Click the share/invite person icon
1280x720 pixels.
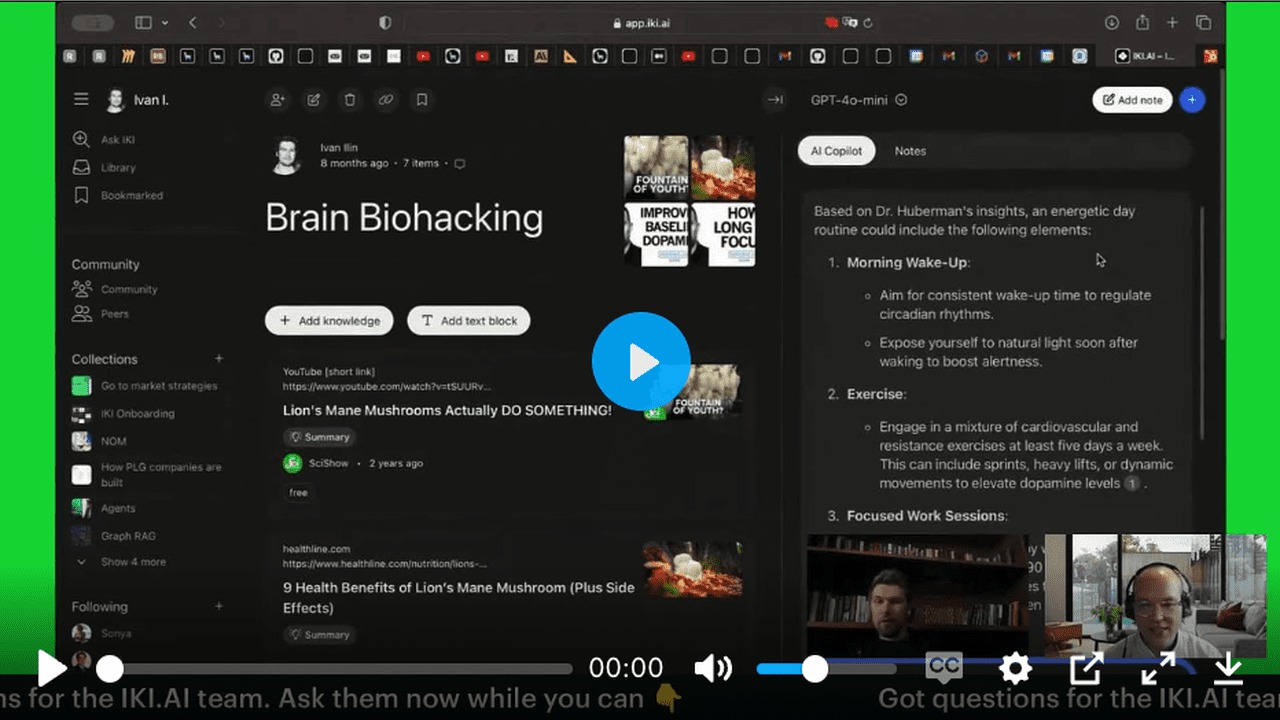[x=277, y=100]
